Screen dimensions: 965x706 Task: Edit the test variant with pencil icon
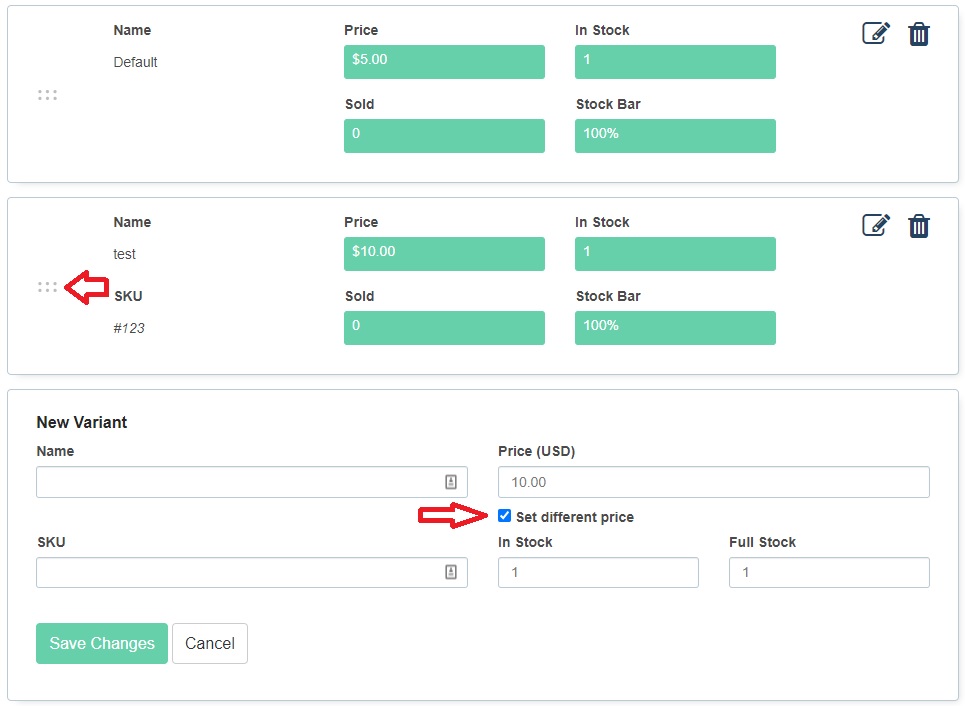(876, 225)
